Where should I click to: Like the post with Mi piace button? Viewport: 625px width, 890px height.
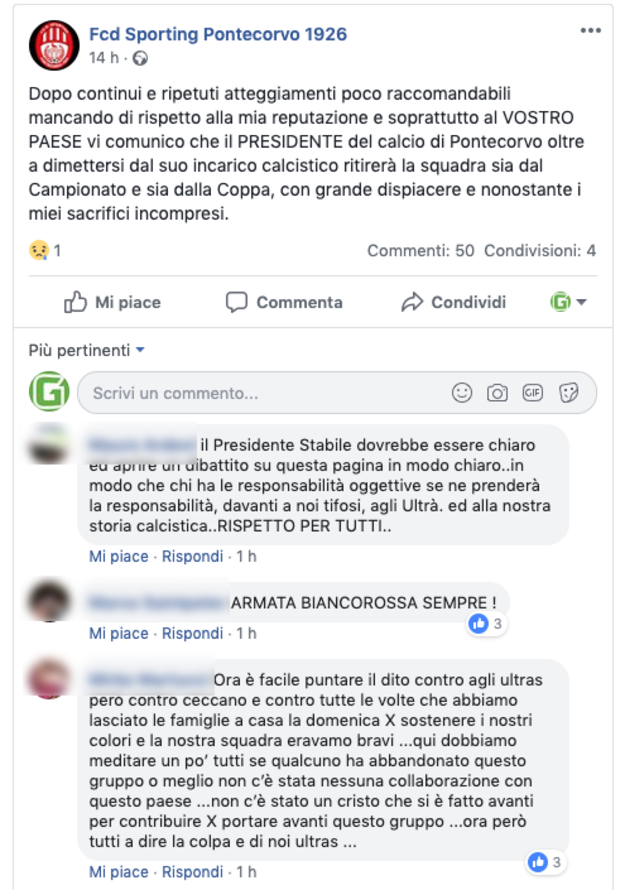(112, 303)
